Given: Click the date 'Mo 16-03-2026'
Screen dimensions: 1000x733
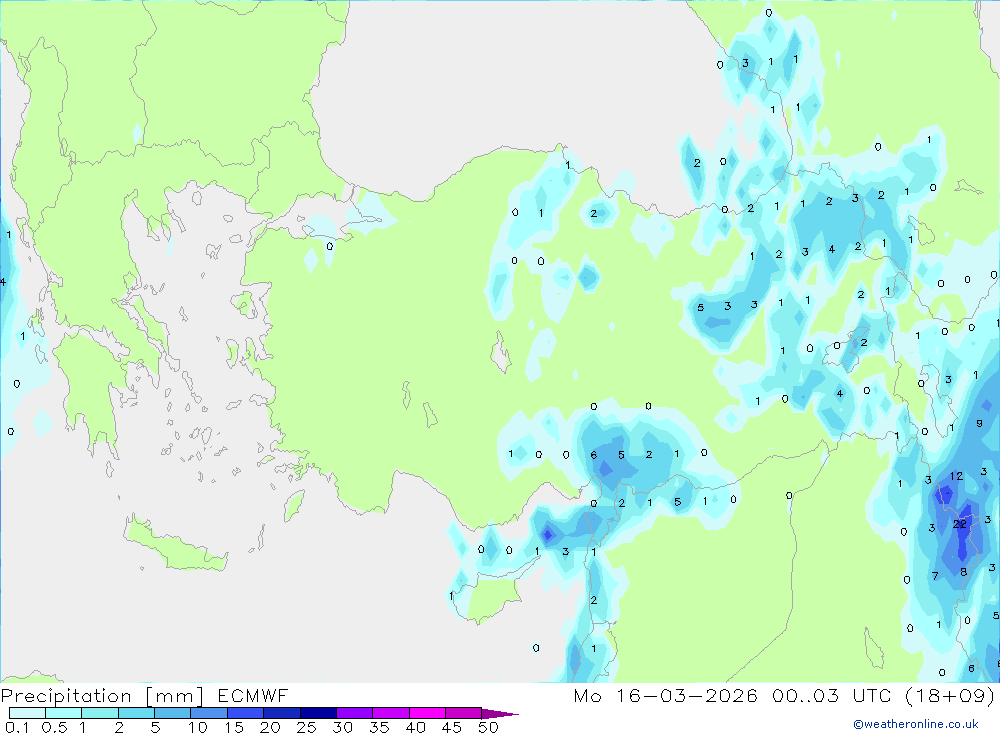Looking at the screenshot, I should pos(665,695).
